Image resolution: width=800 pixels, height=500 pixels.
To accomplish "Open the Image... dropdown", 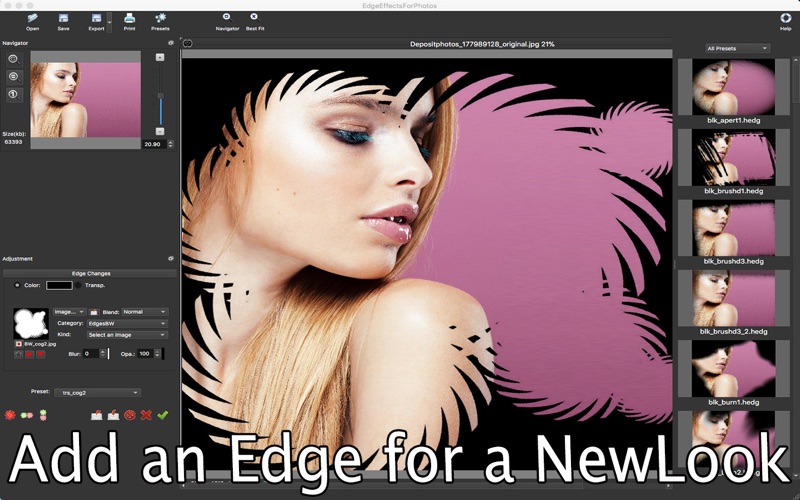I will (69, 312).
